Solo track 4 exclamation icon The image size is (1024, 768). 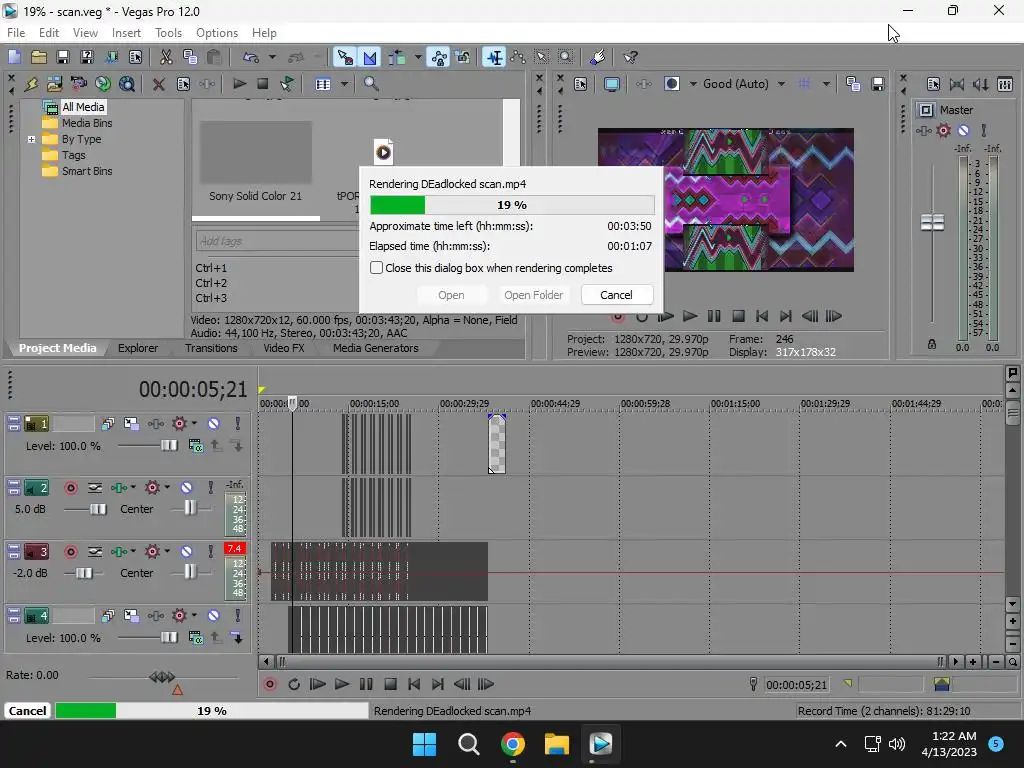pyautogui.click(x=238, y=616)
